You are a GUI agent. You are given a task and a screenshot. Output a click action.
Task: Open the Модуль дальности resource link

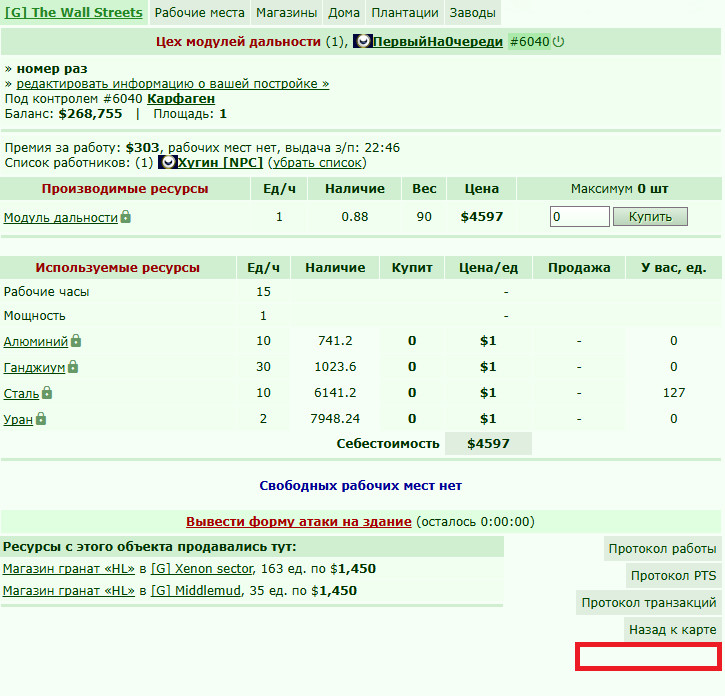tap(61, 217)
